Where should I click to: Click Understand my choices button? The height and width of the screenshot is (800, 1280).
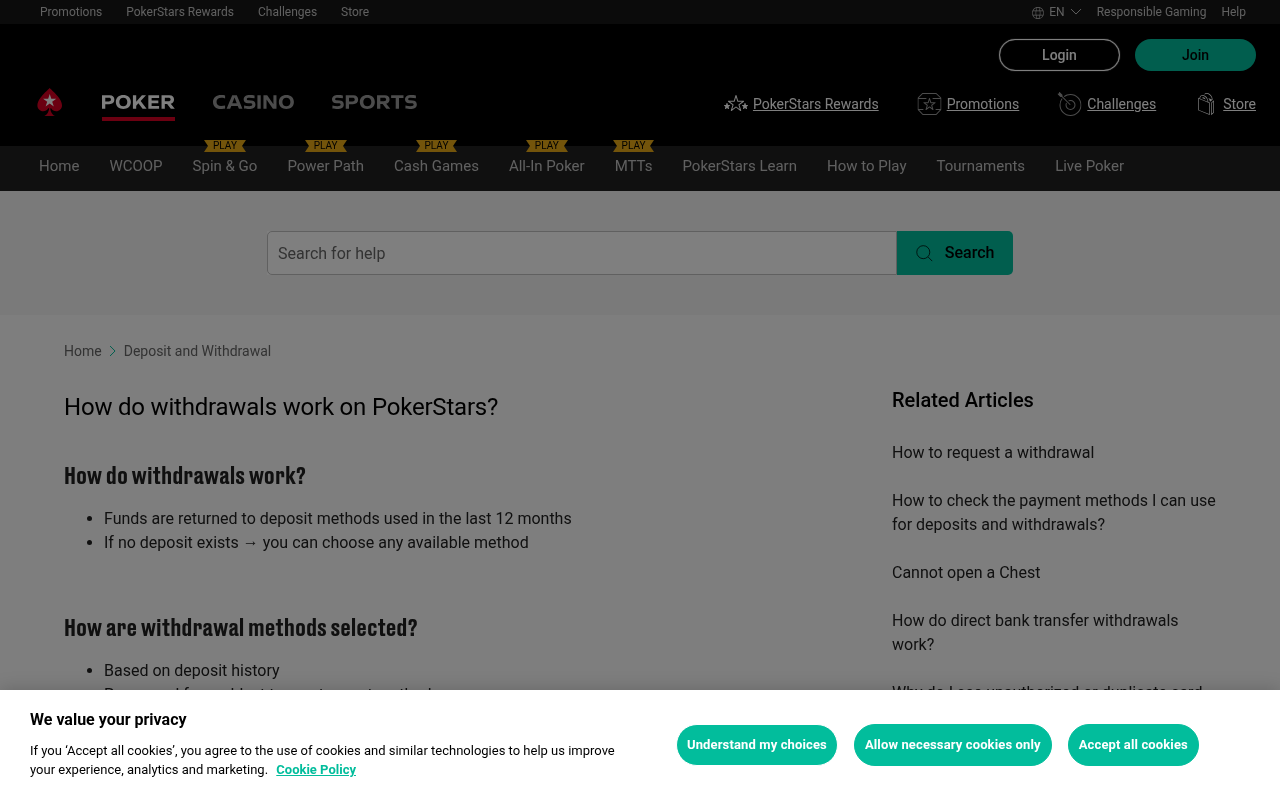[x=757, y=745]
